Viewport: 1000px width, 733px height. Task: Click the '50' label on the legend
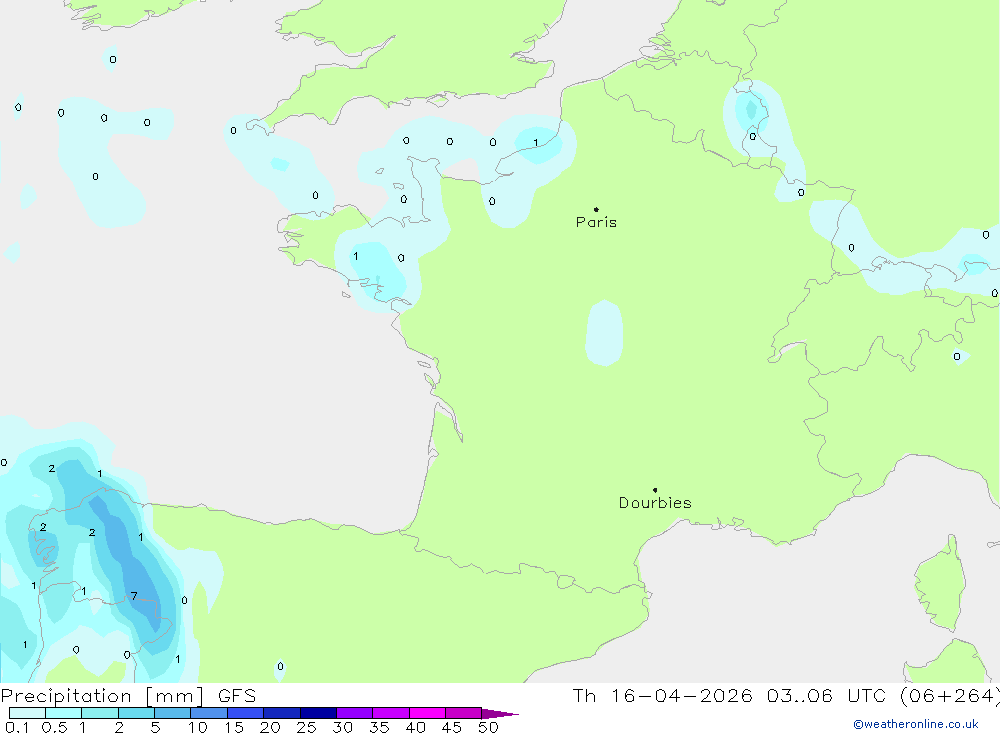[x=487, y=727]
